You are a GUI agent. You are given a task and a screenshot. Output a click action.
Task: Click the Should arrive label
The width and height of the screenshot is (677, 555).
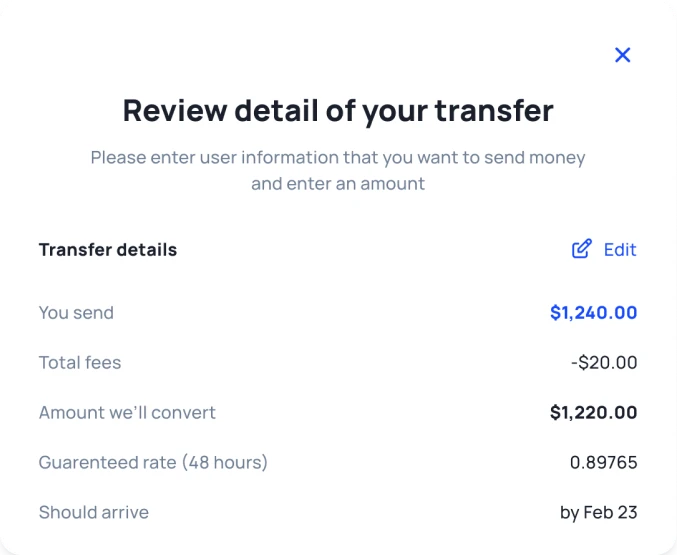[x=94, y=512]
